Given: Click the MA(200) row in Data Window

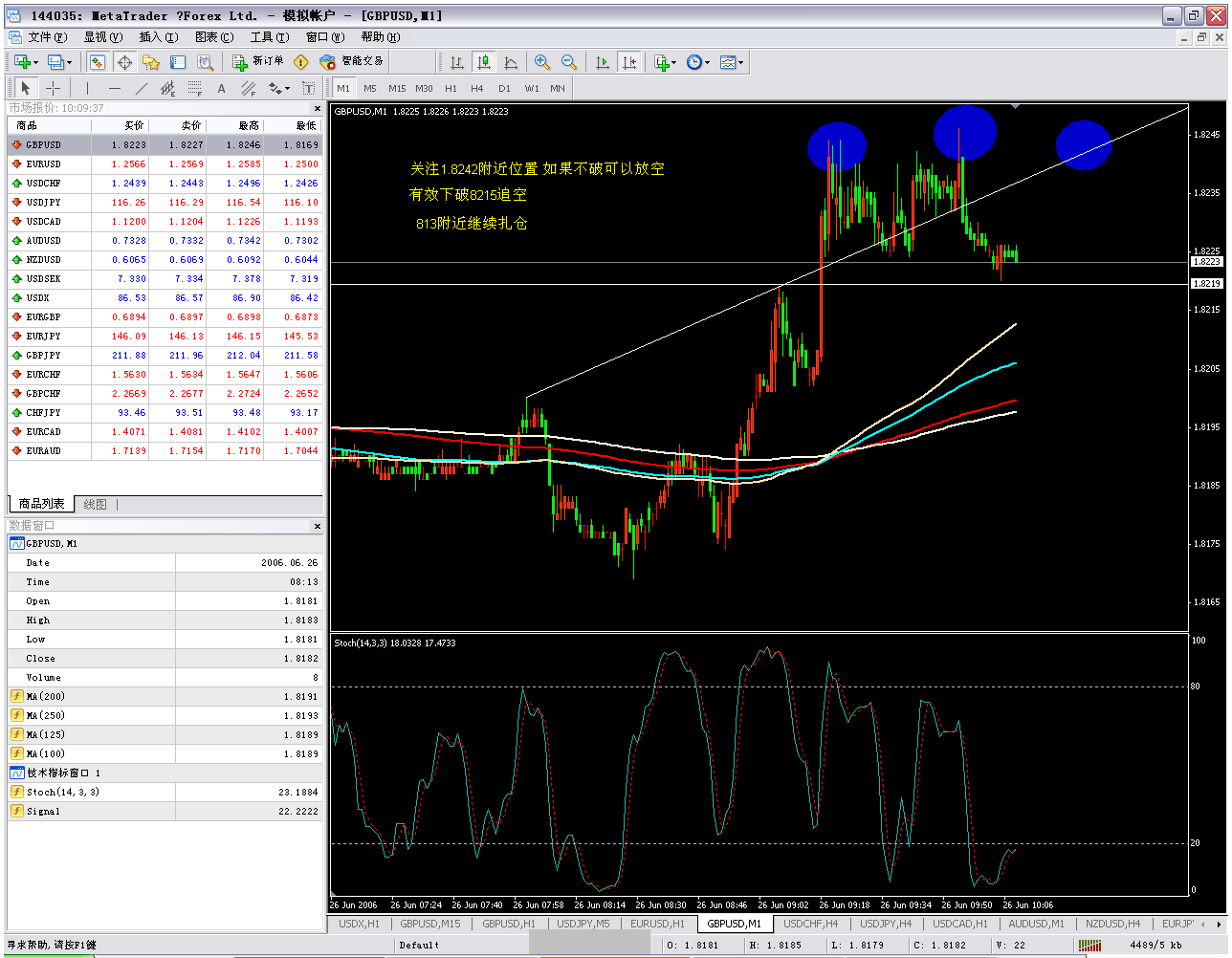Looking at the screenshot, I should [165, 696].
